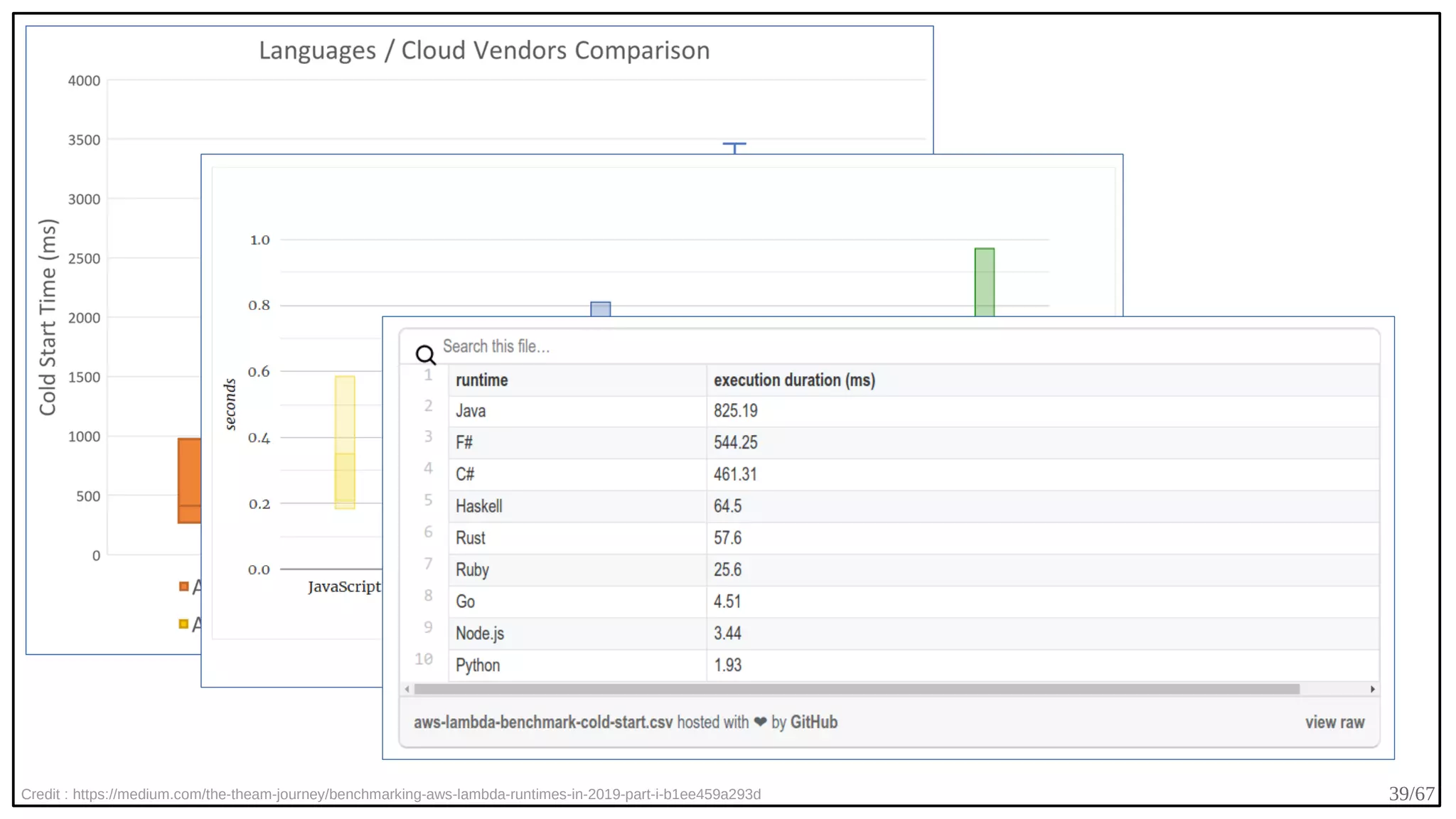Click the view raw link
This screenshot has height=819, width=1456.
(1334, 722)
